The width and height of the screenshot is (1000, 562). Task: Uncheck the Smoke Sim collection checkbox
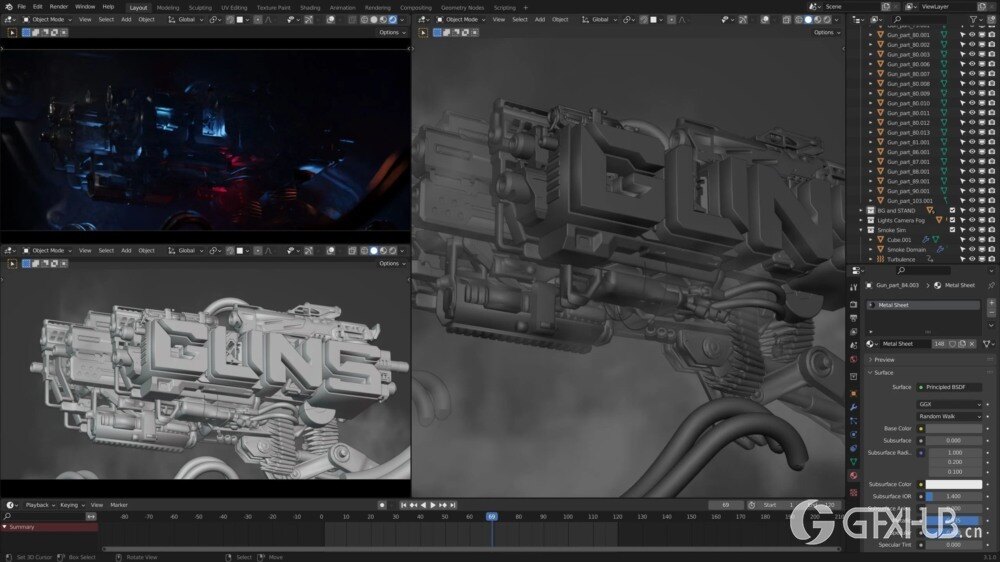coord(952,230)
